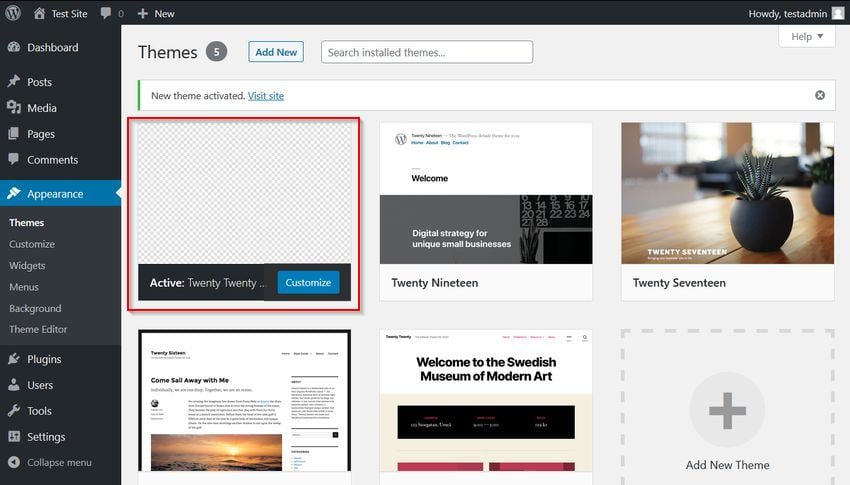Open the comments bubble icon in admin bar

click(x=106, y=14)
